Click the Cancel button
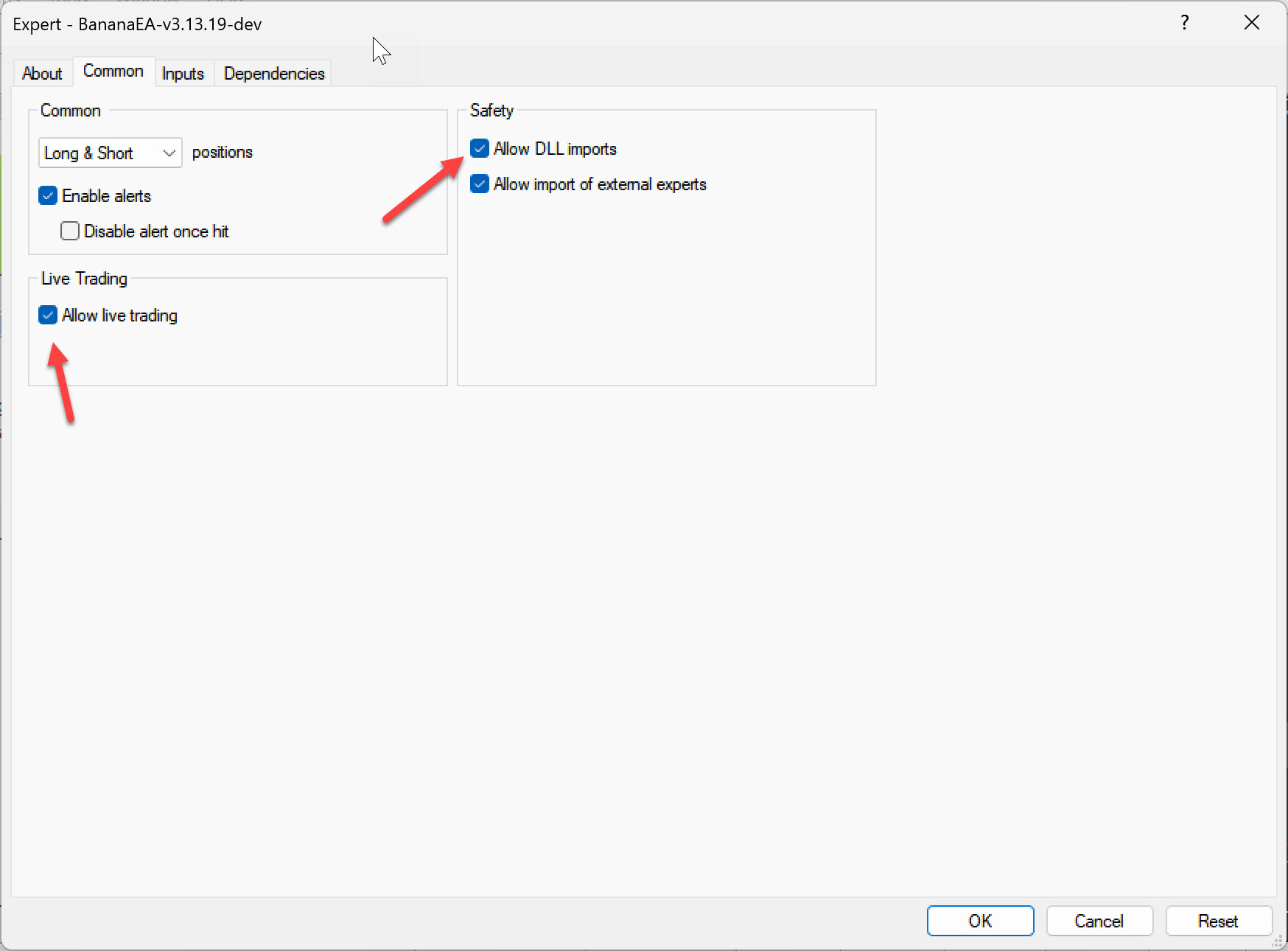Image resolution: width=1288 pixels, height=951 pixels. tap(1099, 921)
